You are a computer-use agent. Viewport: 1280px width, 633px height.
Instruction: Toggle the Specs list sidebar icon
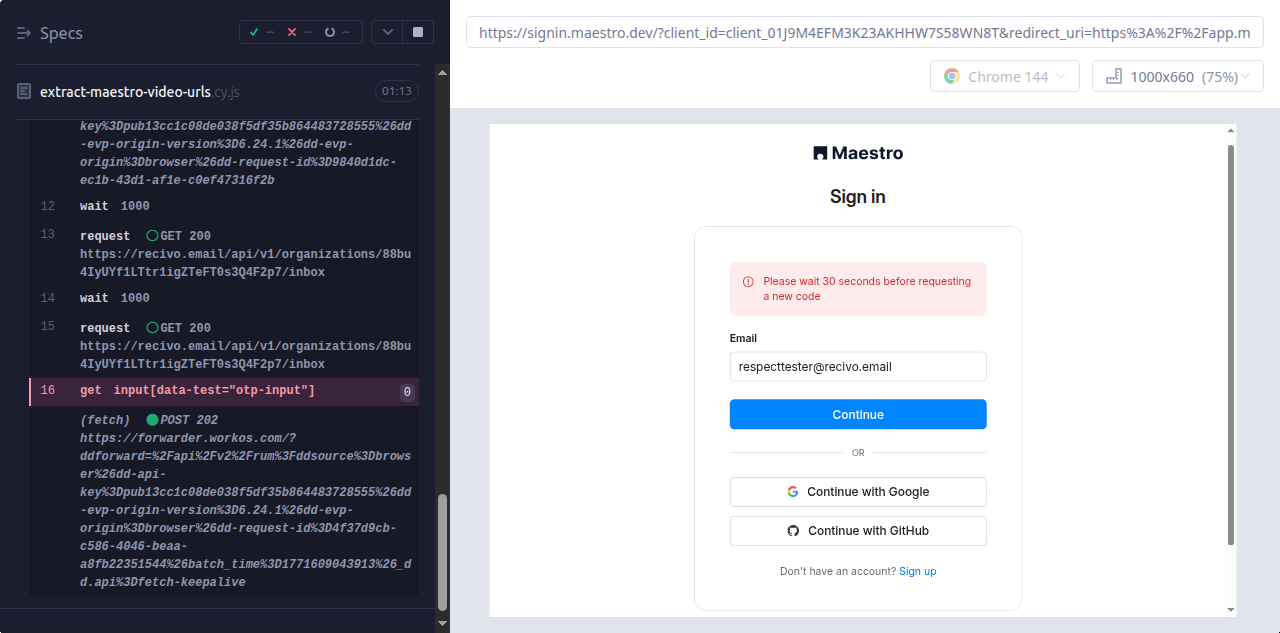(24, 33)
